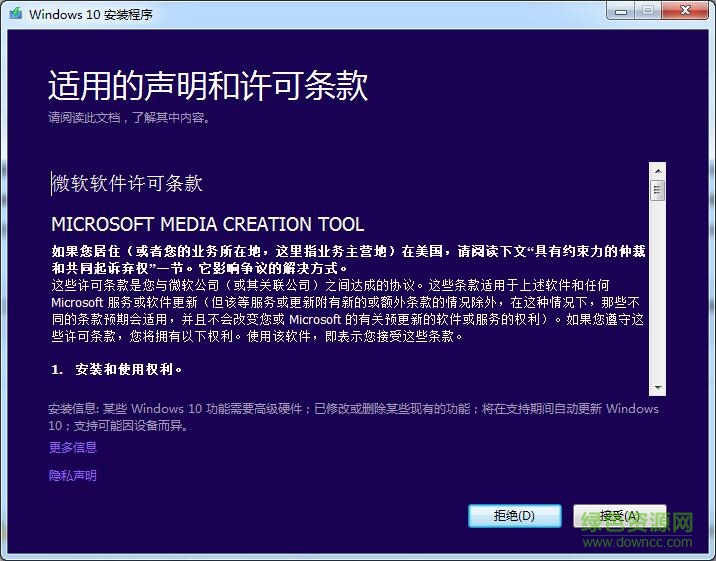Click the license text scrollbar thumb

pyautogui.click(x=658, y=190)
